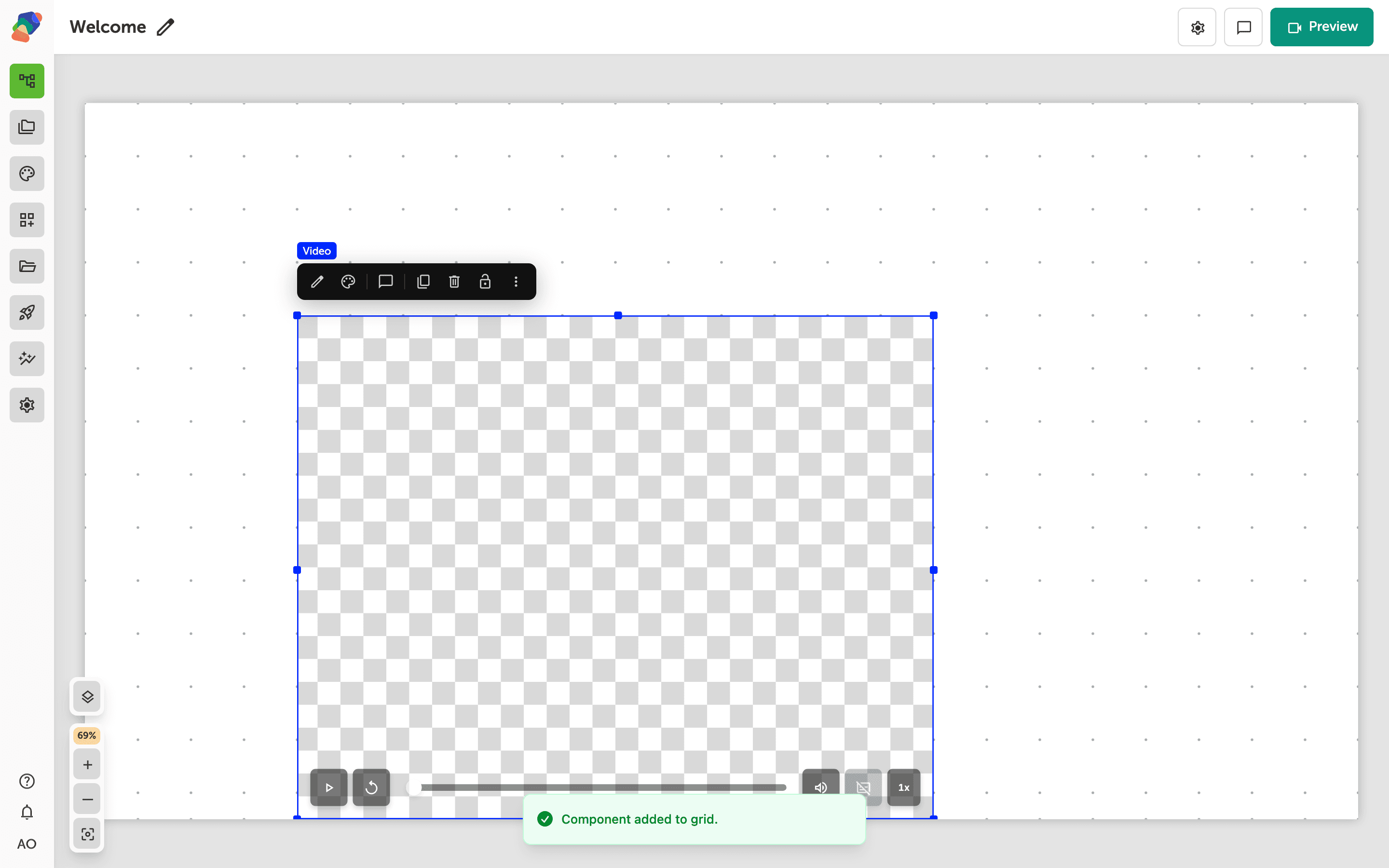The width and height of the screenshot is (1389, 868).
Task: Open the layers panel button
Action: (x=87, y=697)
